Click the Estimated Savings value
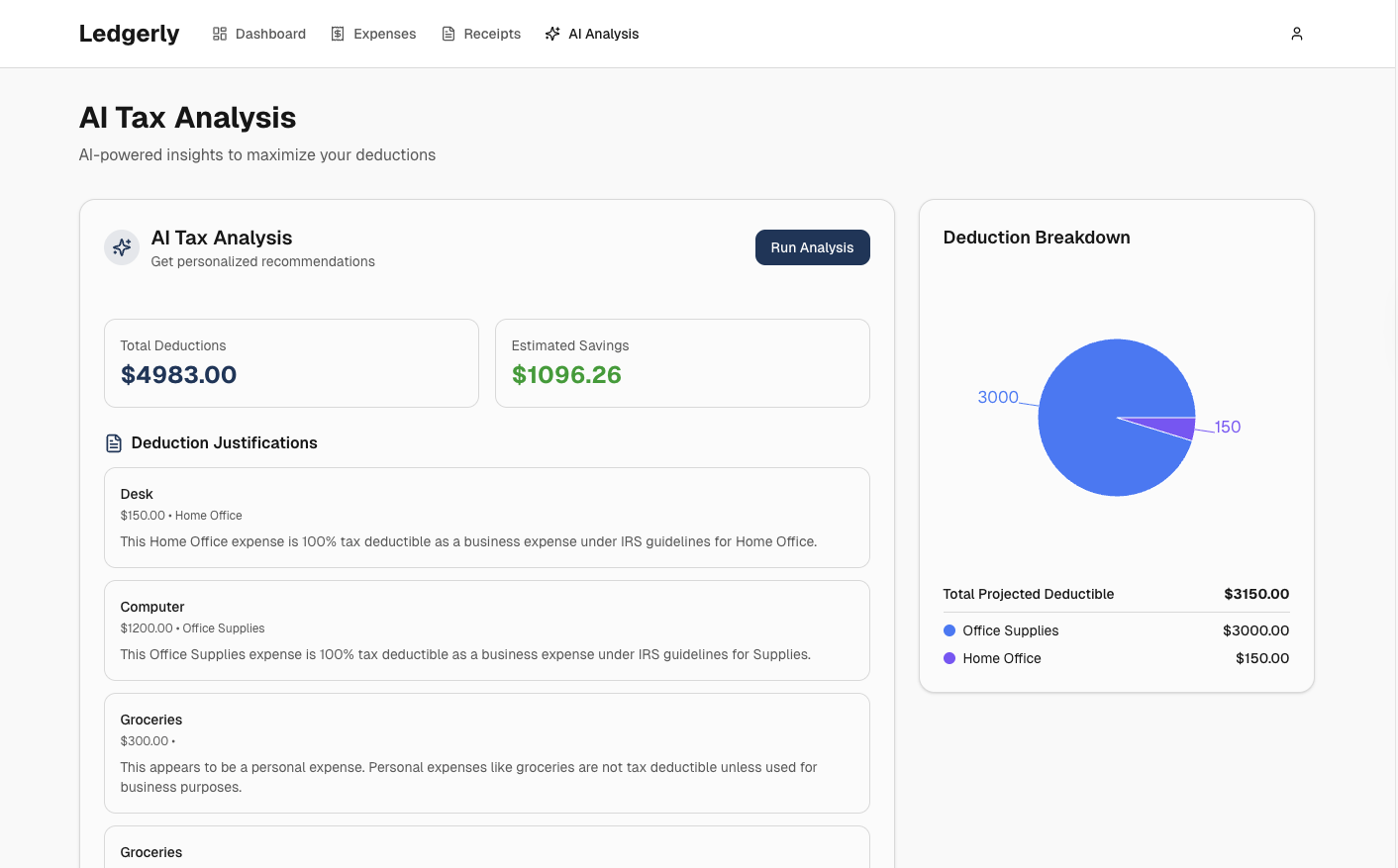Screen dimensions: 1398x868 pos(566,374)
